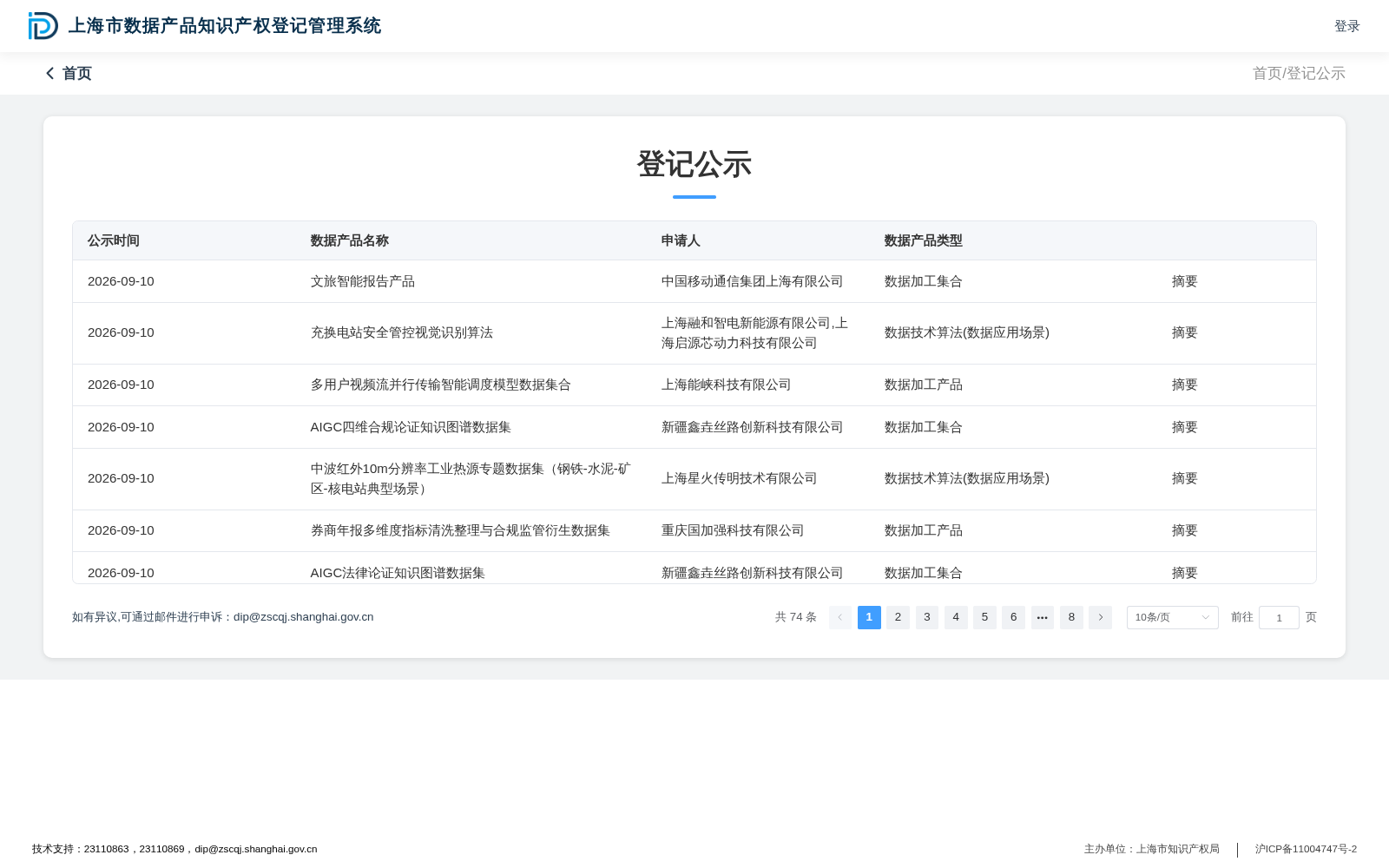Image resolution: width=1389 pixels, height=868 pixels.
Task: Click the 数据产品名称 column header
Action: [x=350, y=240]
